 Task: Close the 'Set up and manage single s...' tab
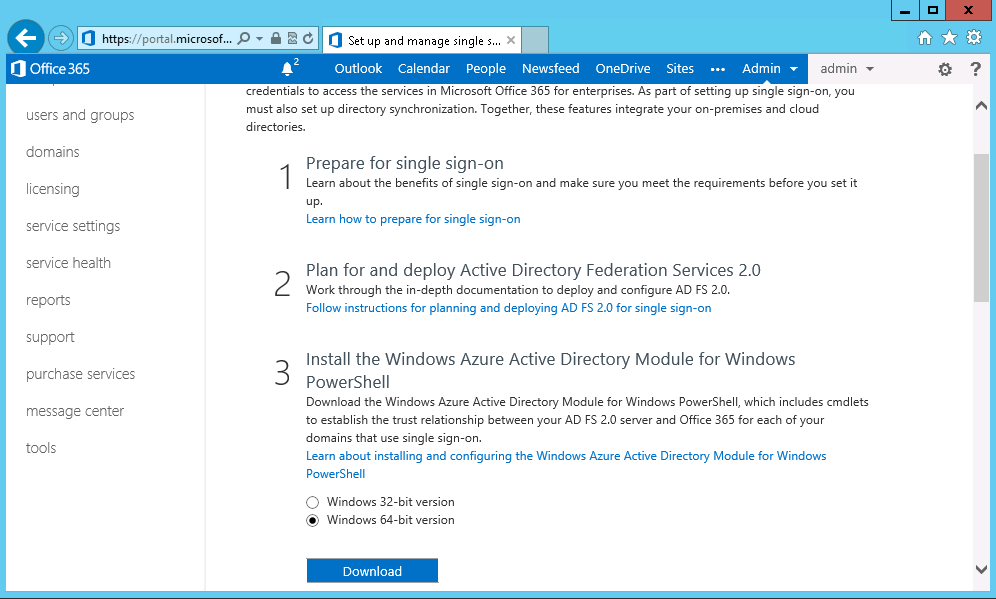(x=511, y=40)
